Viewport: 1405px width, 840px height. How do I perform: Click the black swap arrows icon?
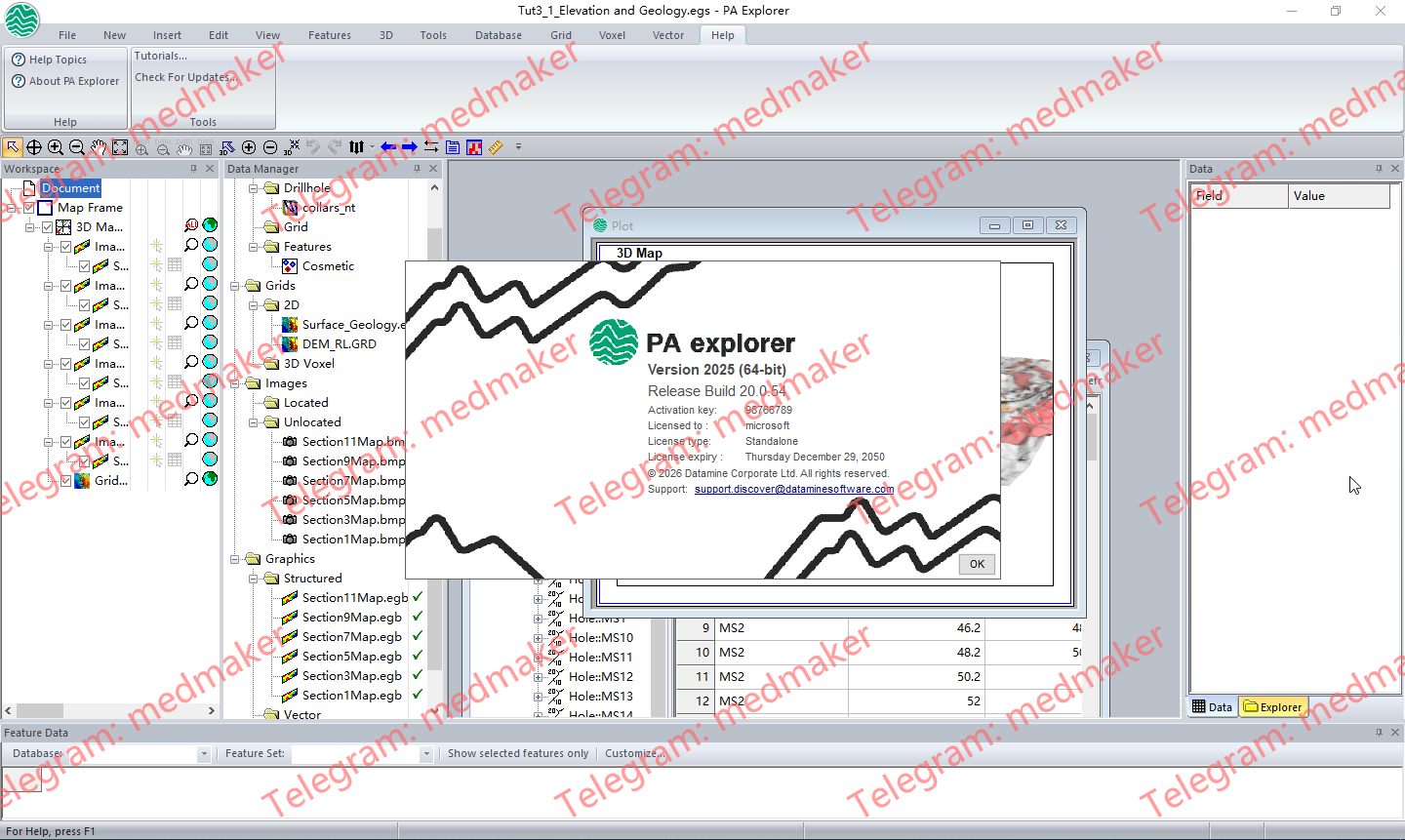point(431,147)
